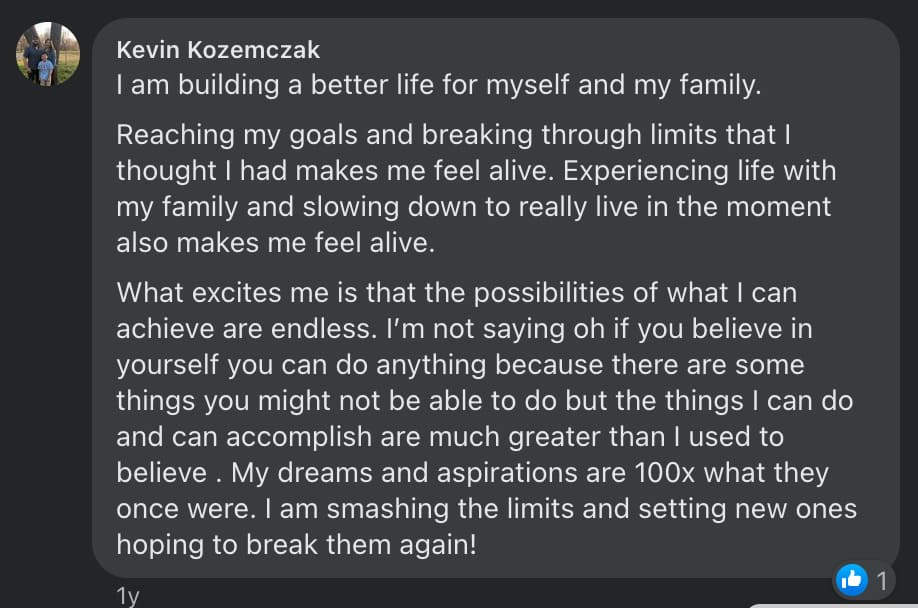Click the line starting 'yourself you can do anything'

460,365
